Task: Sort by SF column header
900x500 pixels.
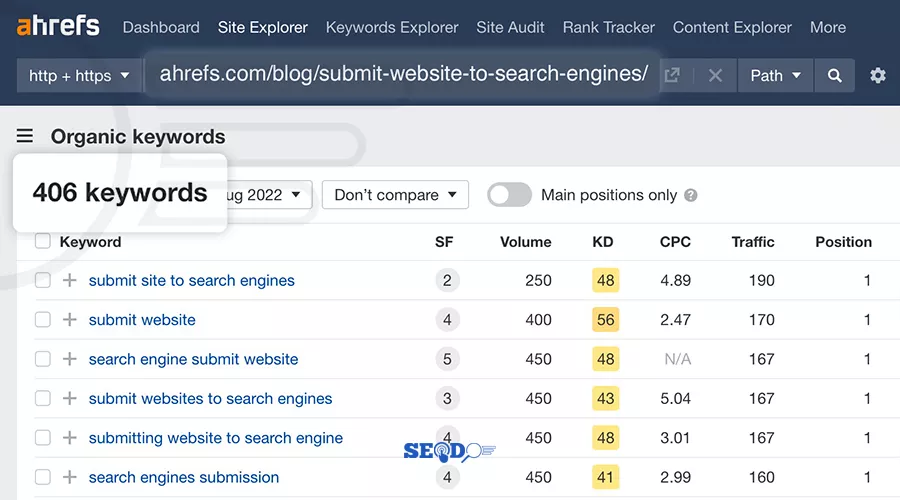Action: coord(444,242)
